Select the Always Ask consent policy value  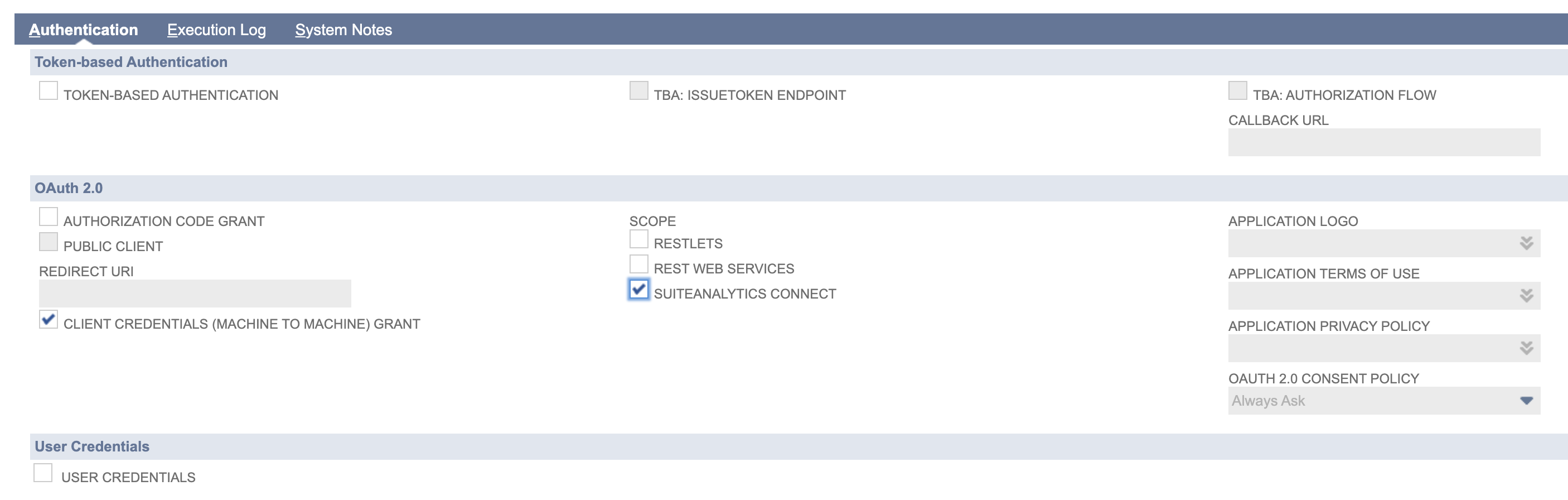(1309, 400)
